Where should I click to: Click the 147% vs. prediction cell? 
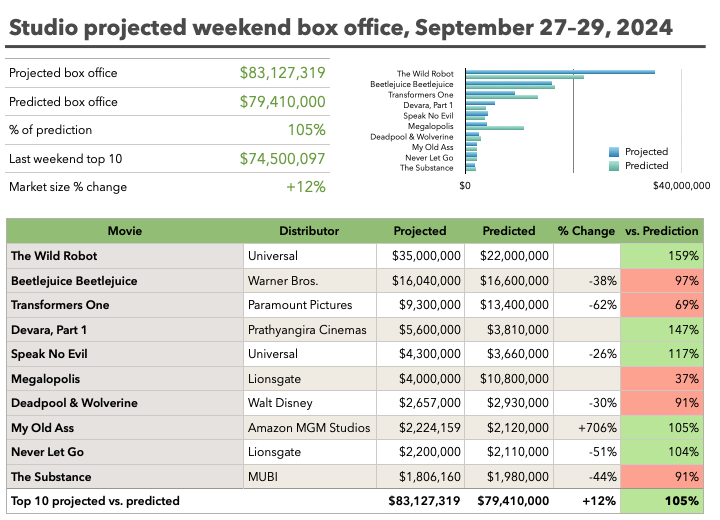[662, 330]
